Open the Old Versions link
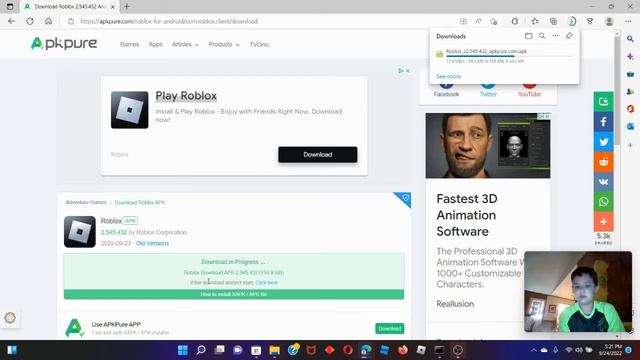The height and width of the screenshot is (360, 640). (x=152, y=243)
